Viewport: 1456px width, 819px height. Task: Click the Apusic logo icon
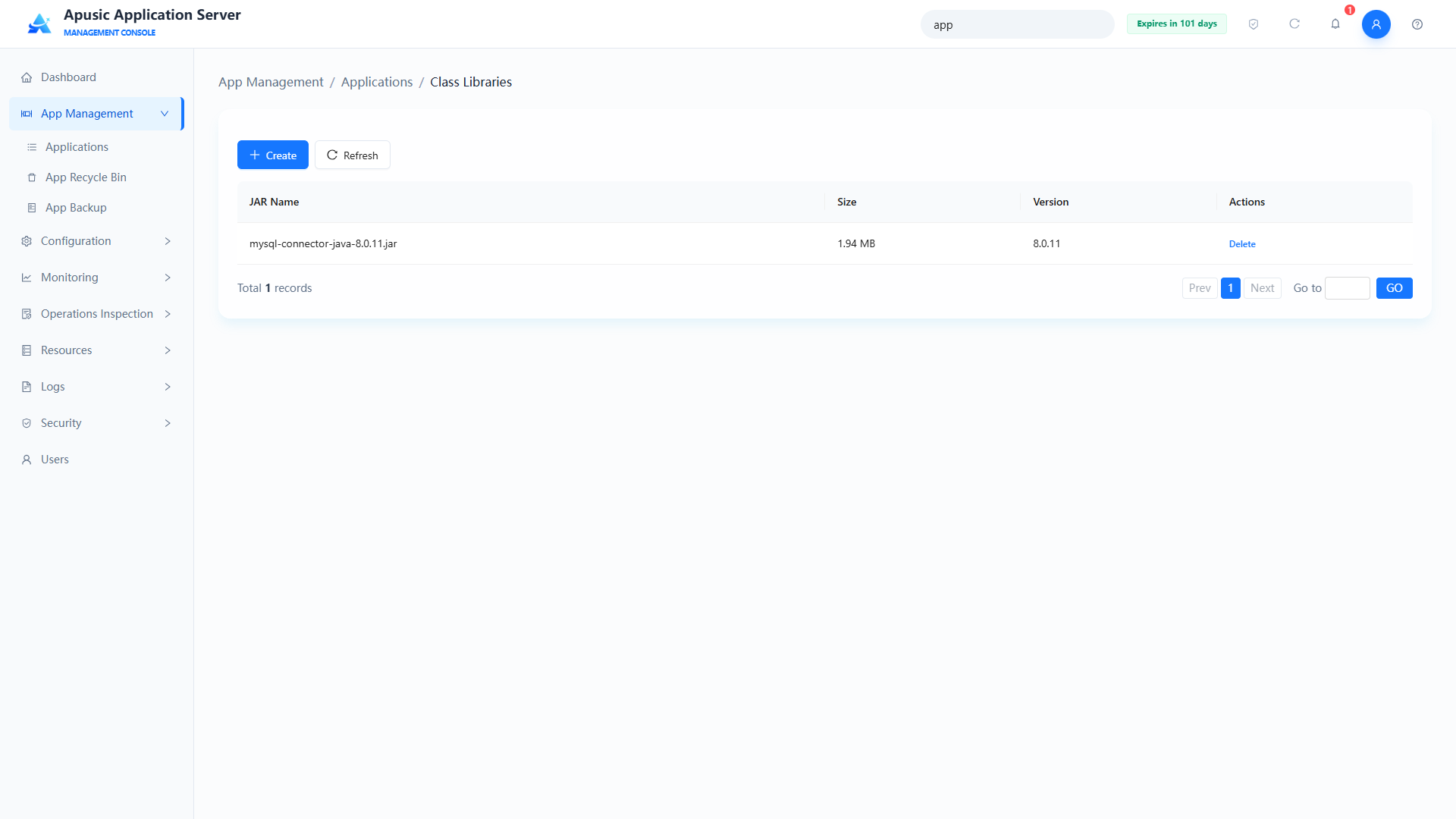pos(39,24)
